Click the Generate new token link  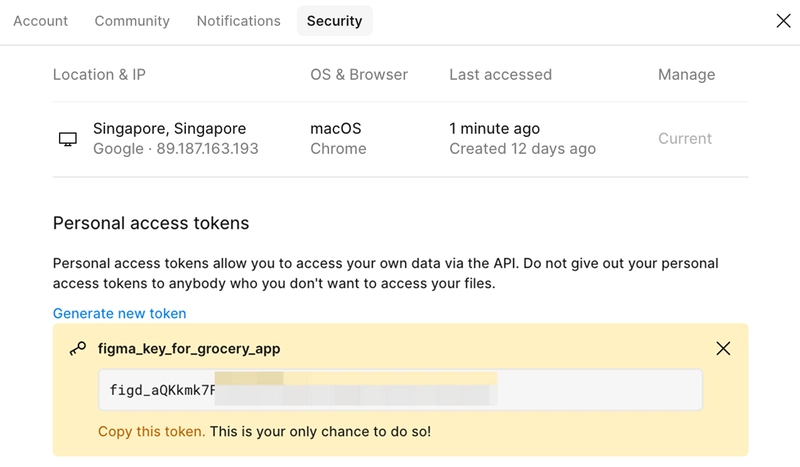119,313
